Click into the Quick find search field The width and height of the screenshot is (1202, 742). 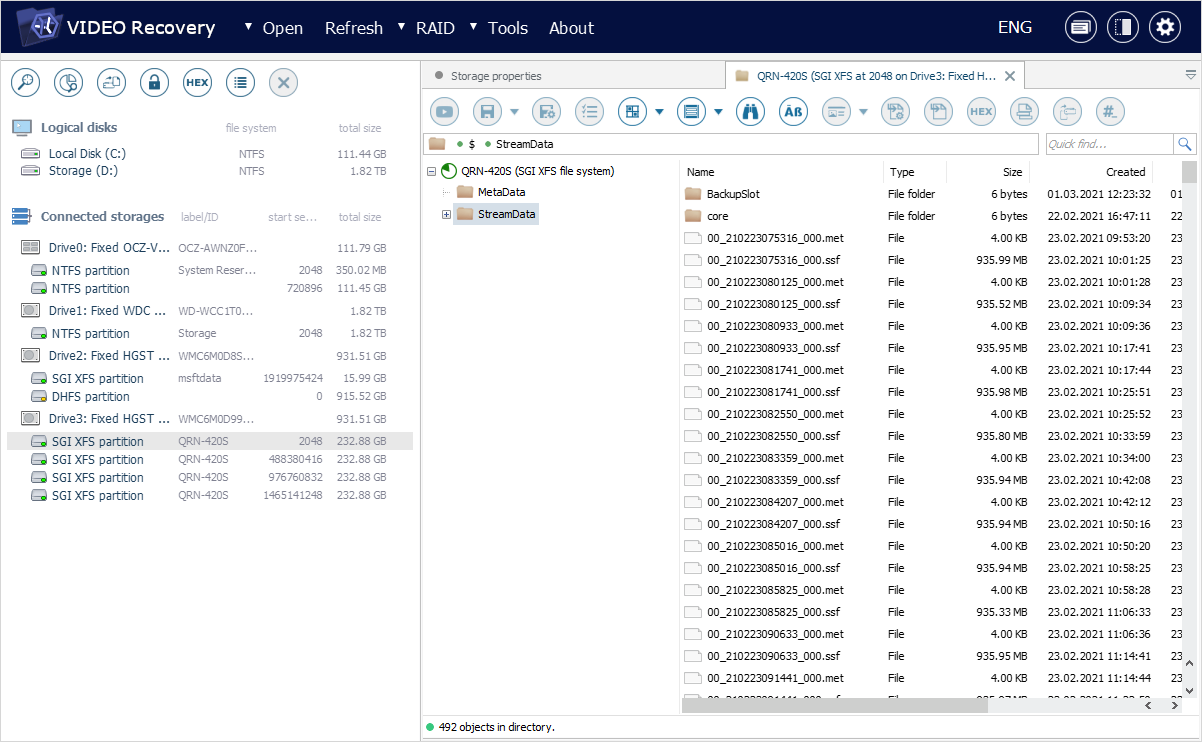point(1108,144)
